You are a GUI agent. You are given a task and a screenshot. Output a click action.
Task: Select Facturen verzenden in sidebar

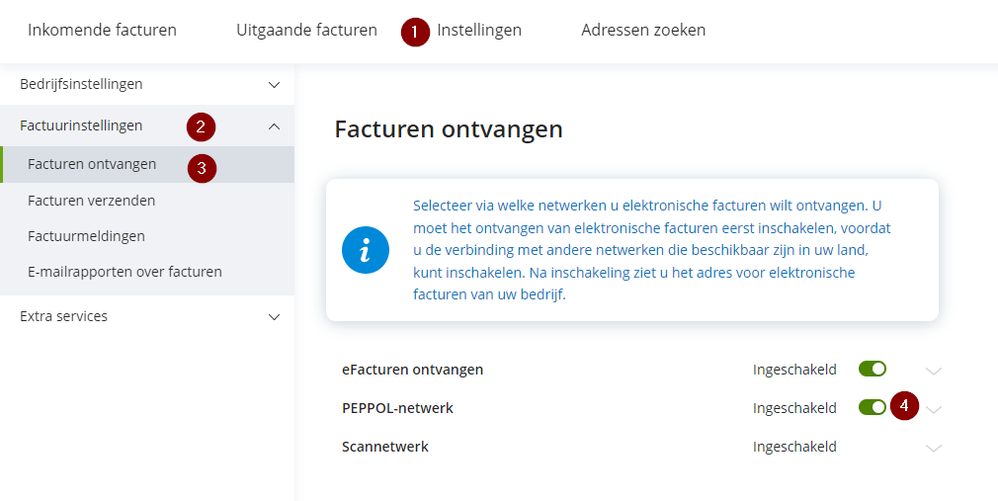click(x=92, y=200)
